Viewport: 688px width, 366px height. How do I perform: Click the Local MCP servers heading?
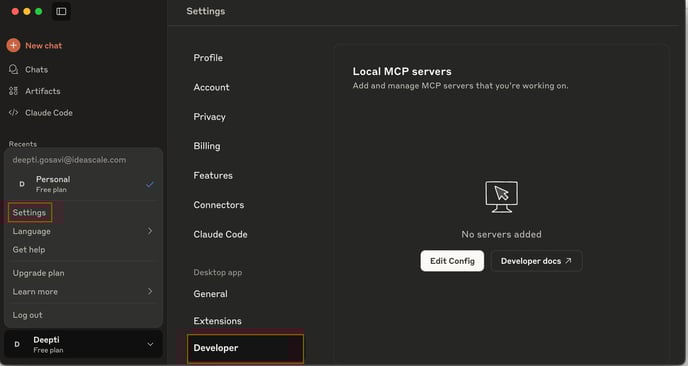[402, 72]
